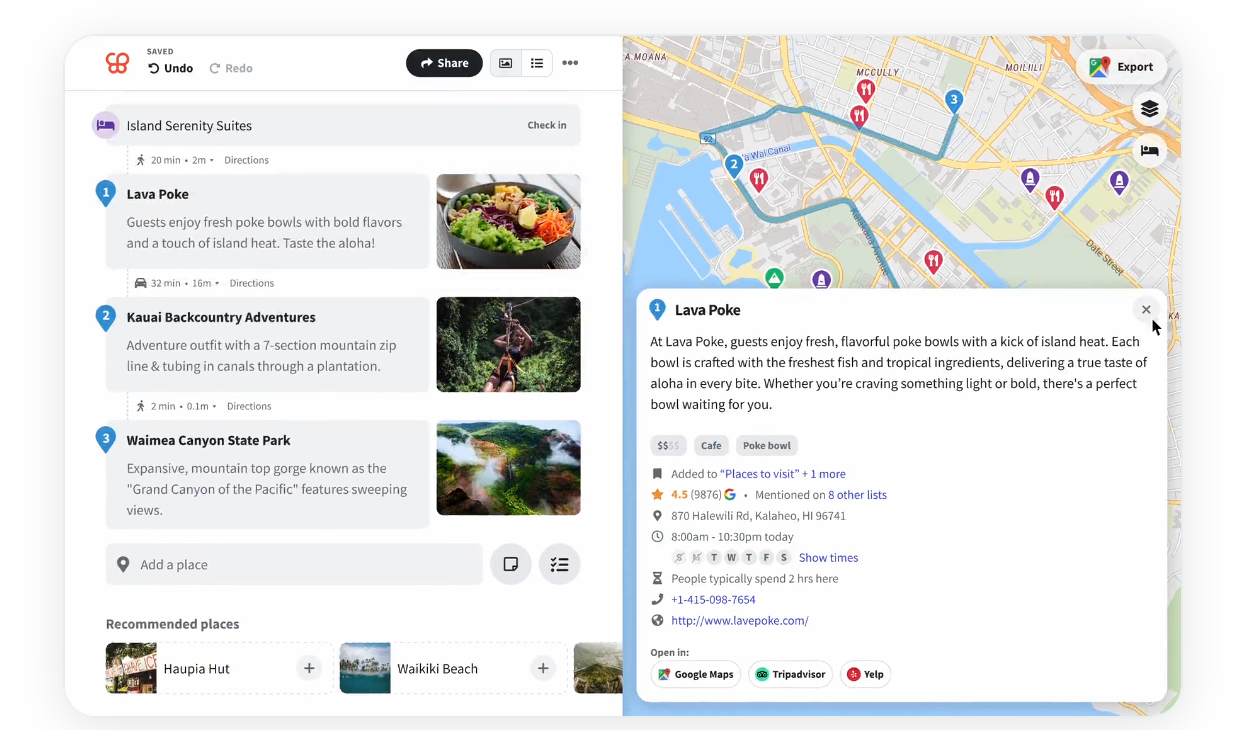
Task: Export the map to Google Maps
Action: coord(1122,67)
